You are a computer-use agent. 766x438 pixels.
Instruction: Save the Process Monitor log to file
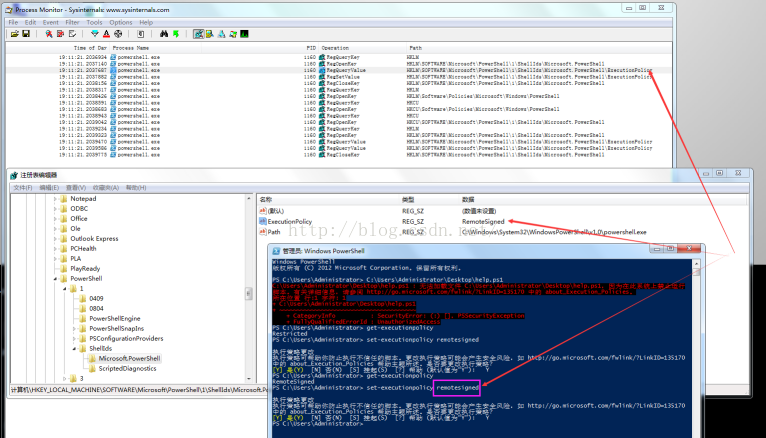[26, 34]
